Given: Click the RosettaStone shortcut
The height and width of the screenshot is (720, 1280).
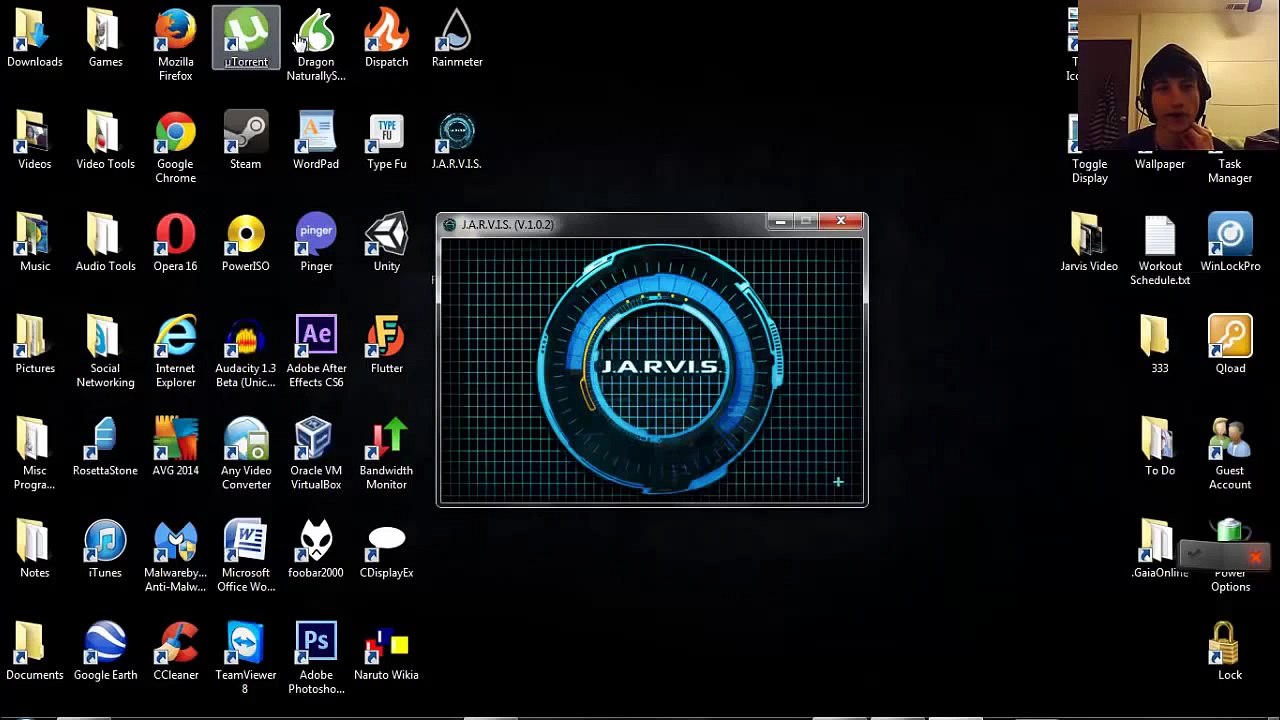Looking at the screenshot, I should pyautogui.click(x=105, y=446).
